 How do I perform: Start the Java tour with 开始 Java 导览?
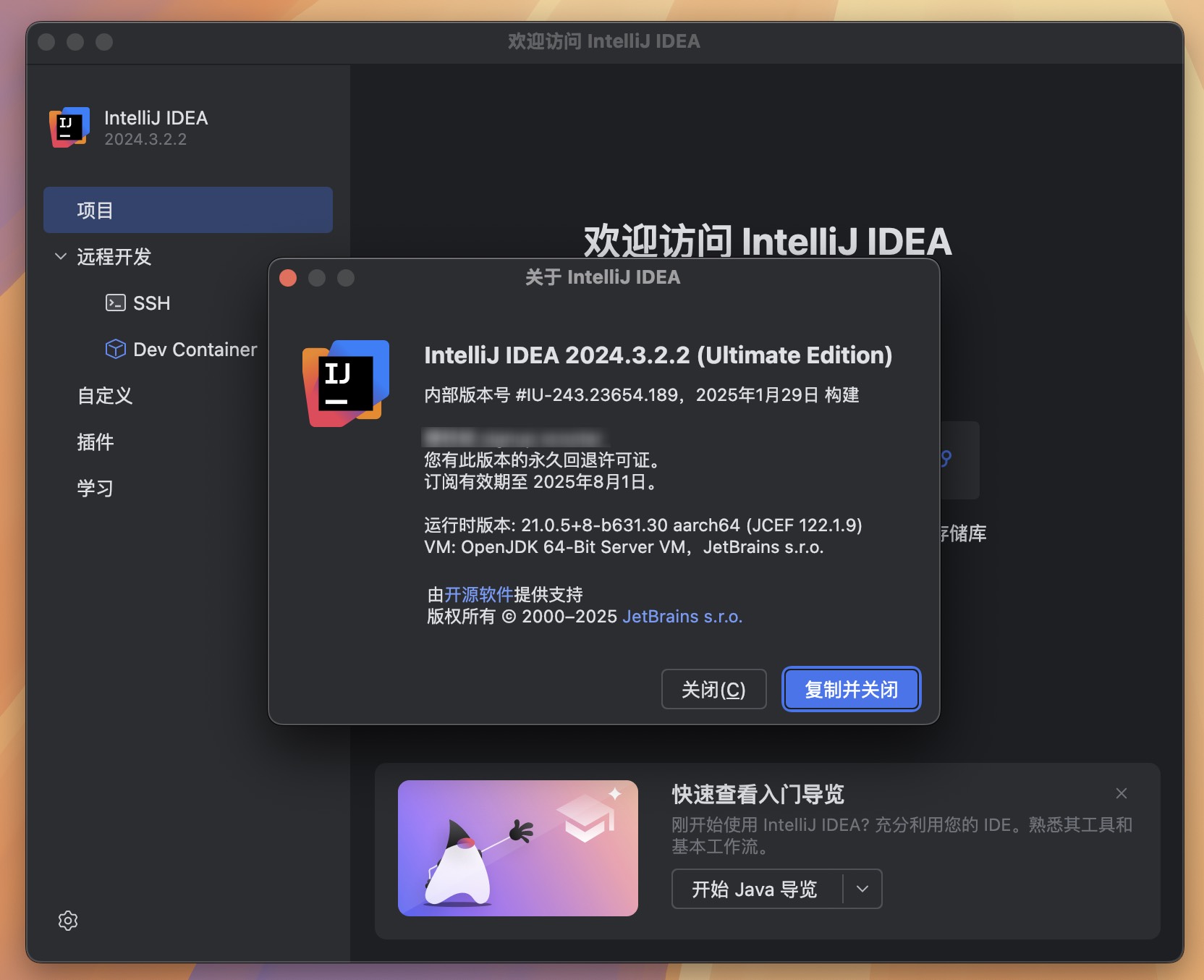click(755, 889)
